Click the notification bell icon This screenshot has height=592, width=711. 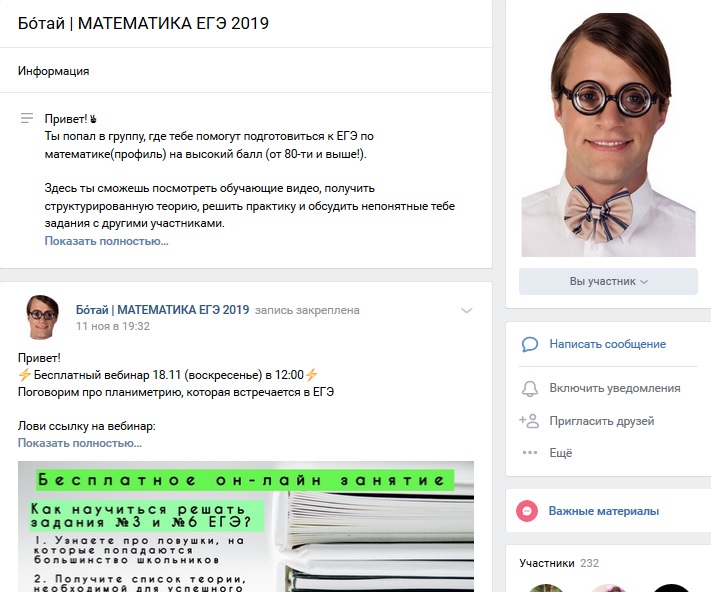click(x=530, y=388)
